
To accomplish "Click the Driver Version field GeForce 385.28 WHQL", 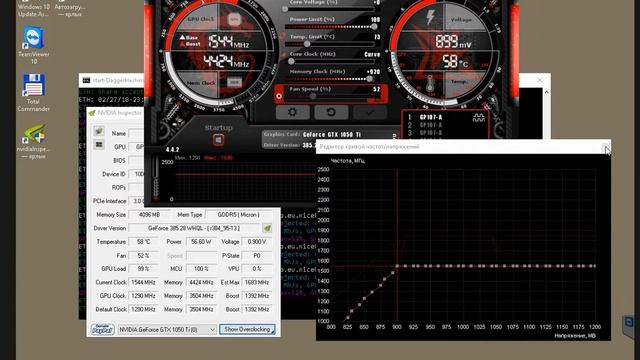I will [194, 228].
